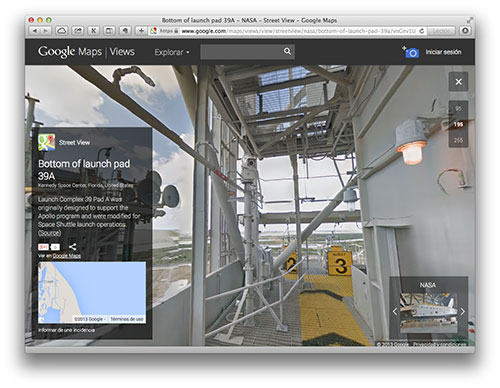The image size is (500, 388).
Task: Open the Explorar dropdown menu
Action: 172,52
